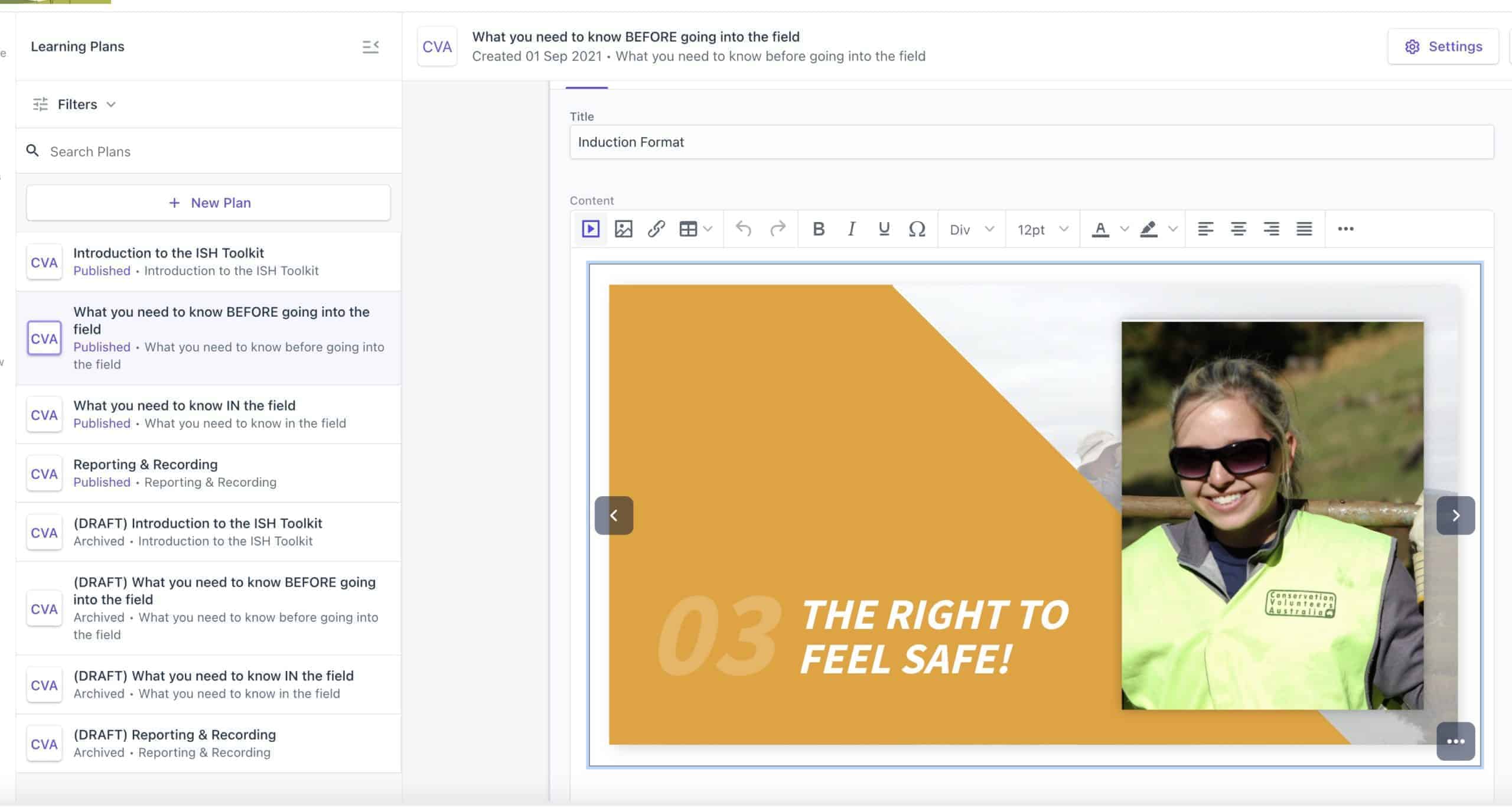Click the Learning Plans panel heading

[x=77, y=47]
